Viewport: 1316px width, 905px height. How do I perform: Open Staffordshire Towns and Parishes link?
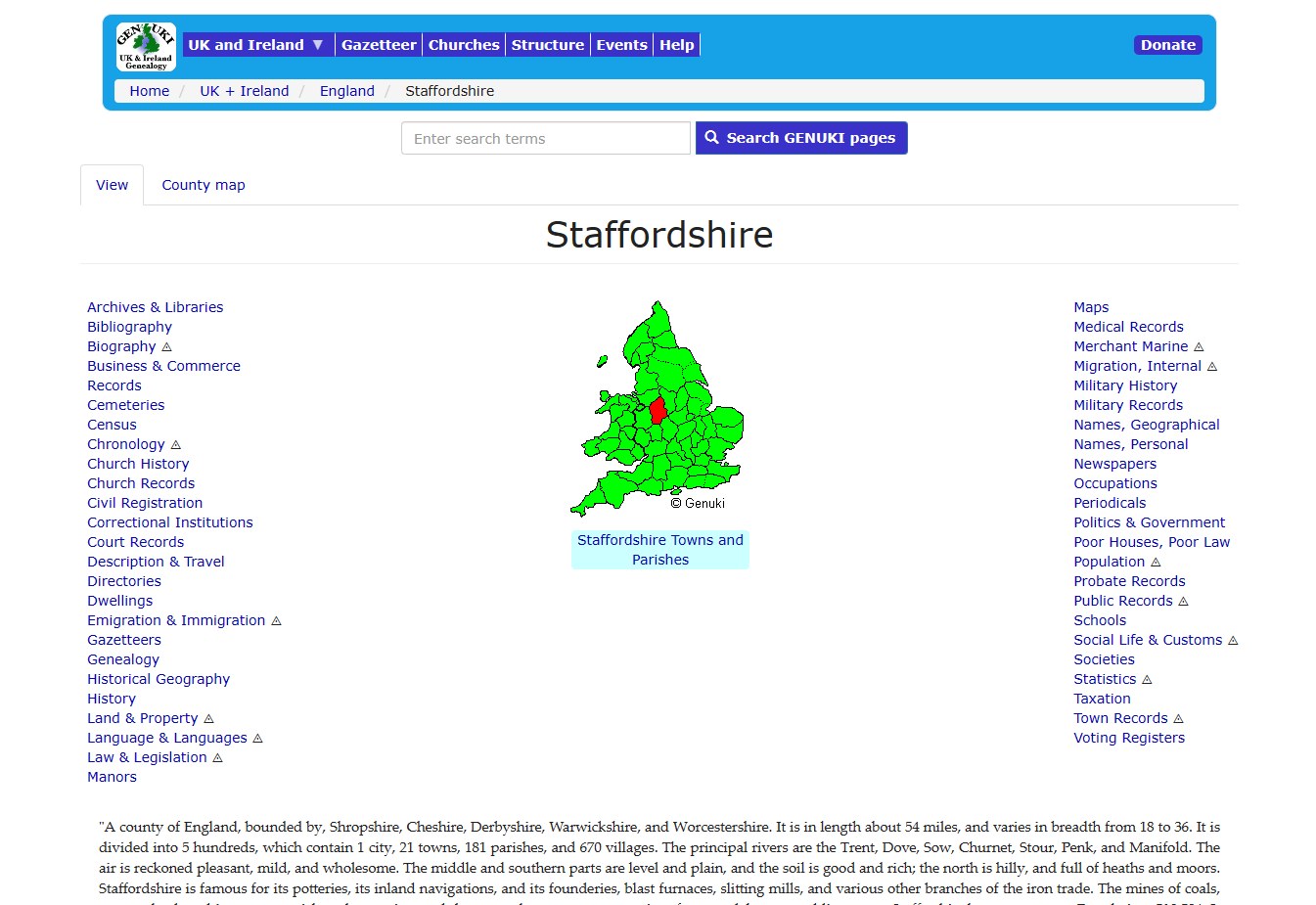point(660,550)
